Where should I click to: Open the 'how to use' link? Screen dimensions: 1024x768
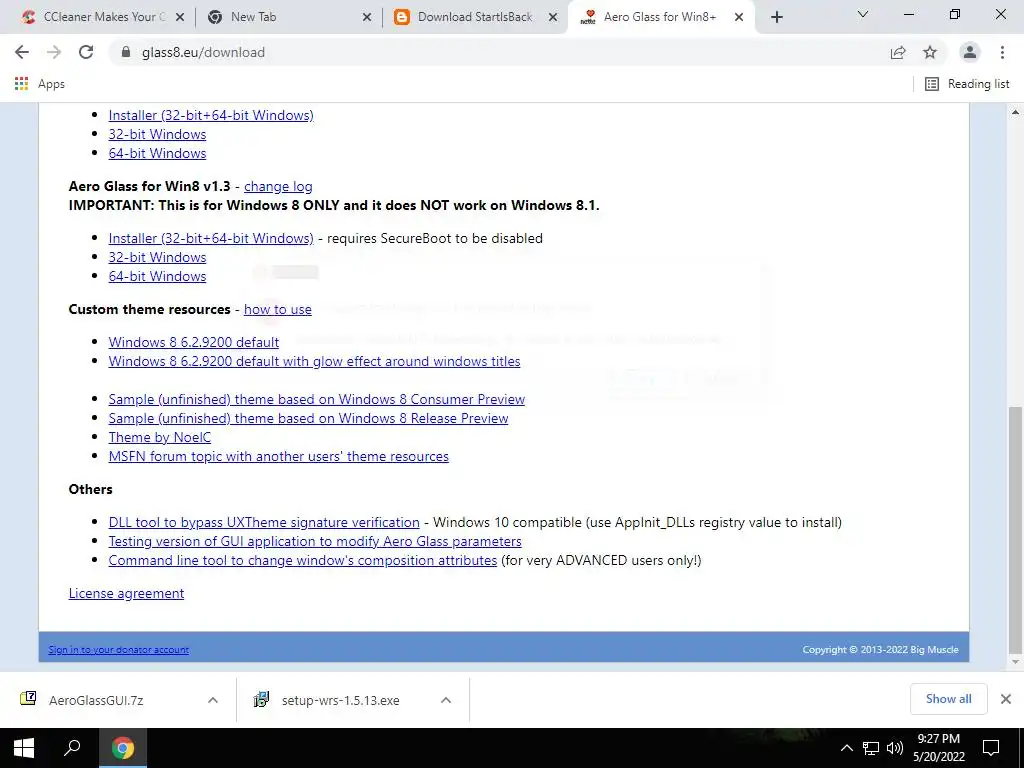tap(278, 310)
